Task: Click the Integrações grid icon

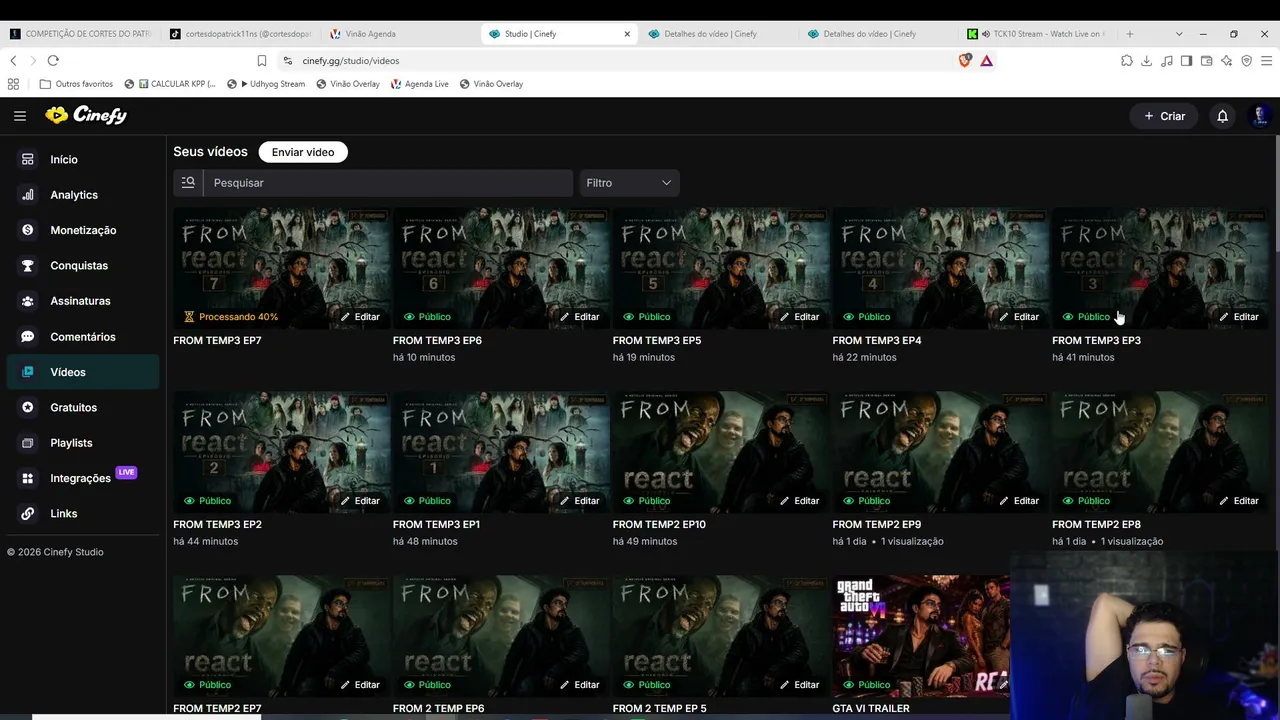Action: [x=28, y=478]
